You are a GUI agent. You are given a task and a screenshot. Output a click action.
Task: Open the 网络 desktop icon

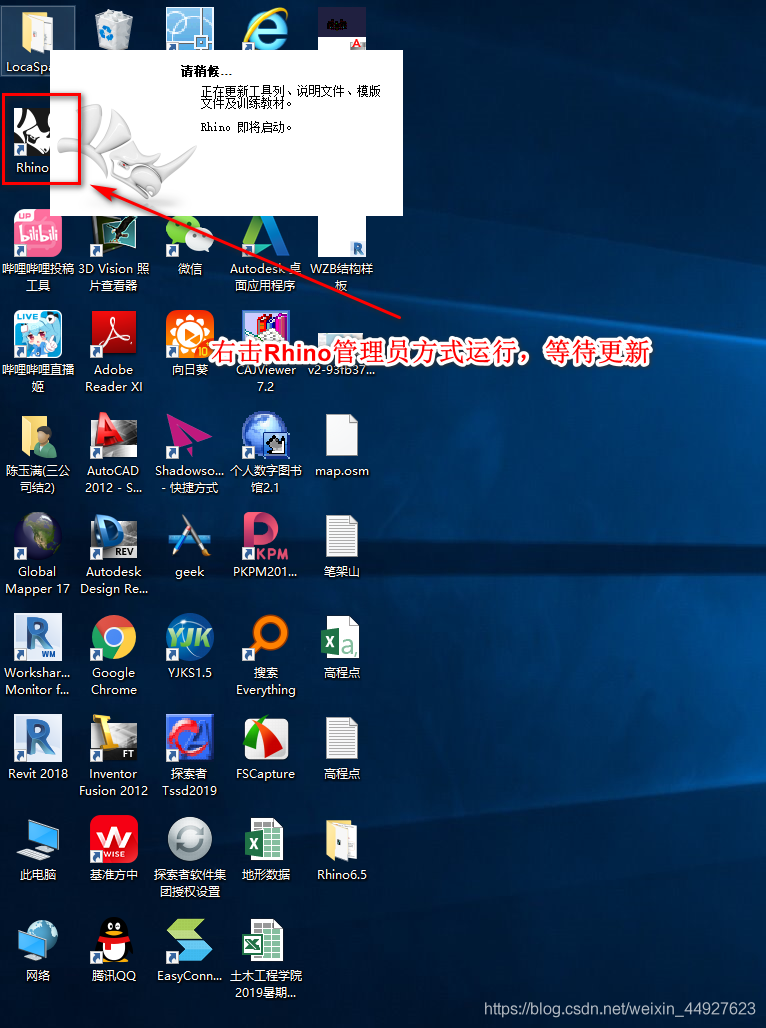[x=38, y=949]
